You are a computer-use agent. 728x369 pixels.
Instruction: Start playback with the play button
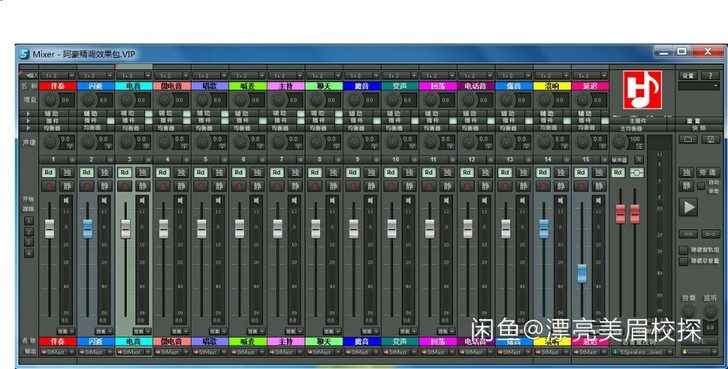[689, 207]
